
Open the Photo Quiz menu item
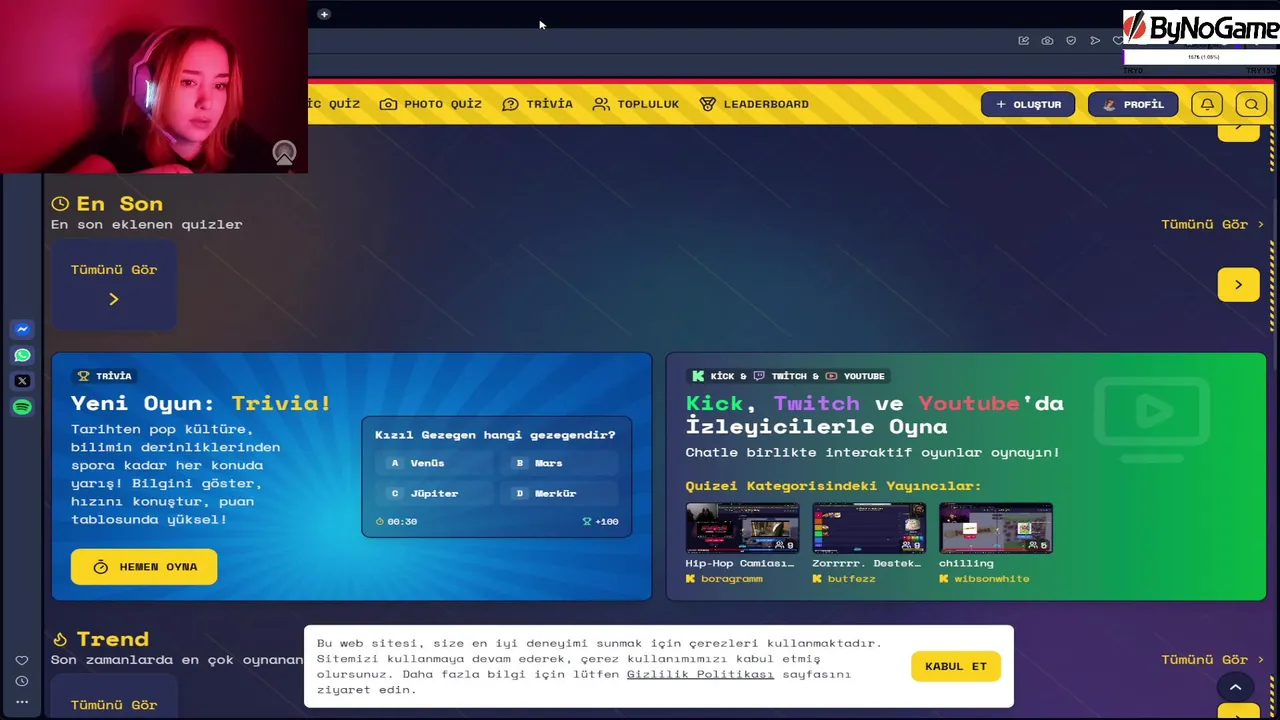point(430,104)
